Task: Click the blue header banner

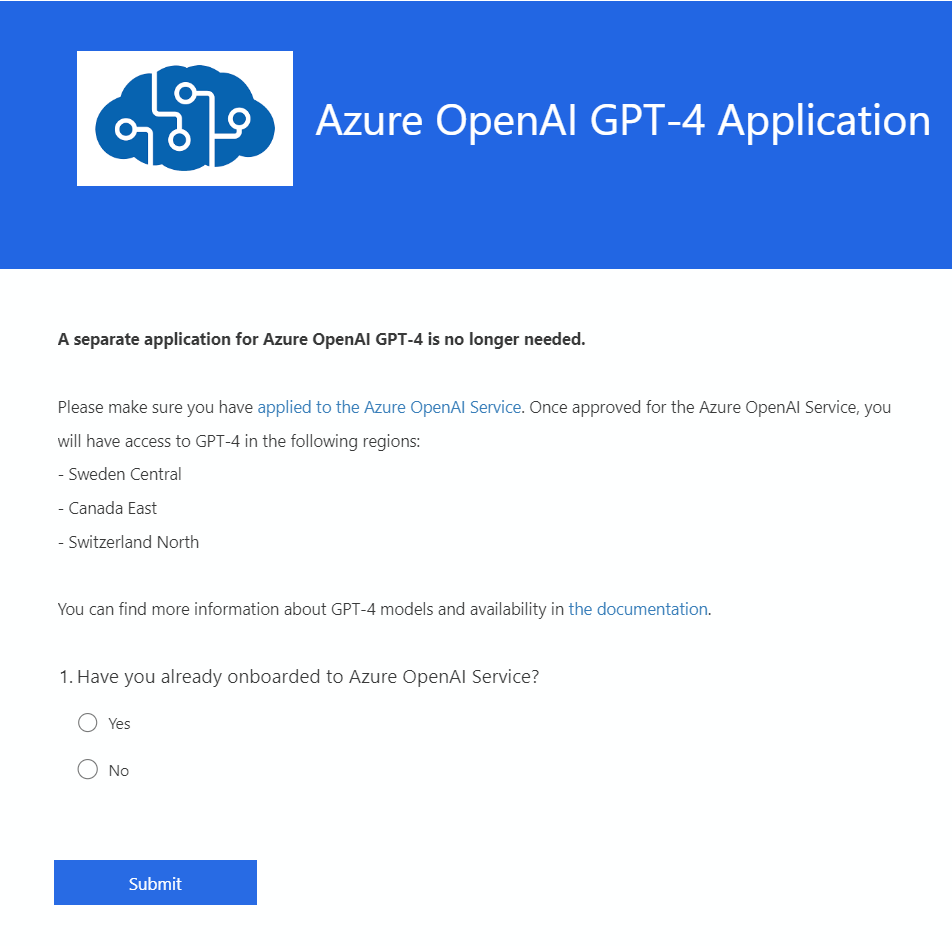Action: (600, 230)
